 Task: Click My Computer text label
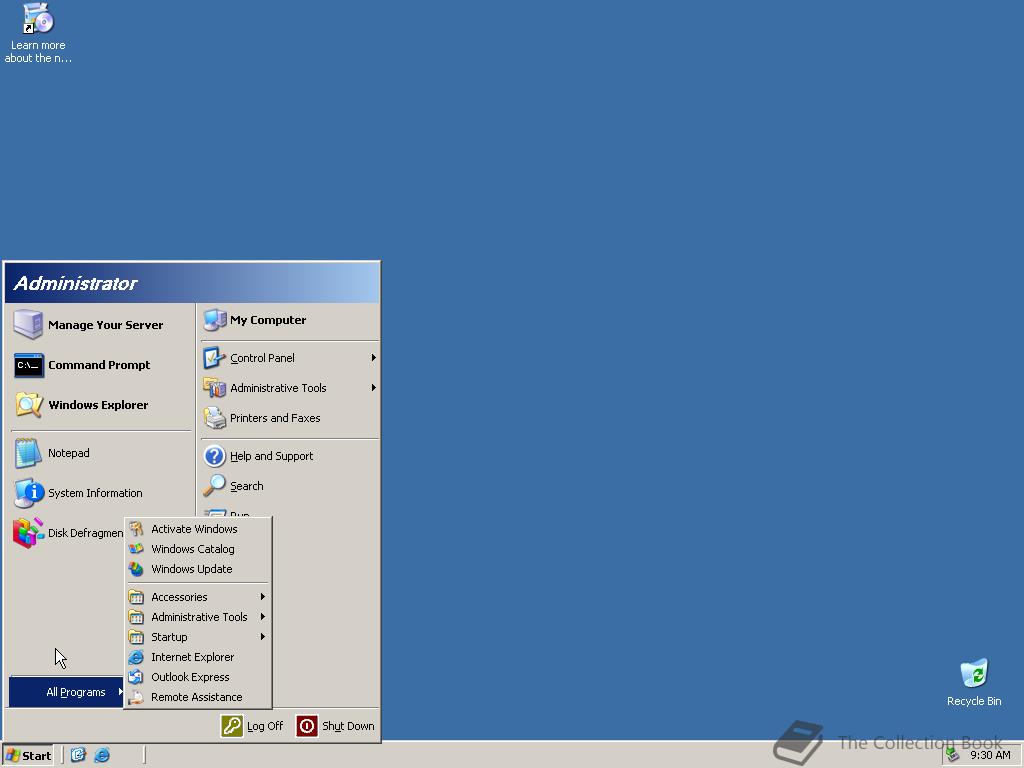(x=268, y=320)
